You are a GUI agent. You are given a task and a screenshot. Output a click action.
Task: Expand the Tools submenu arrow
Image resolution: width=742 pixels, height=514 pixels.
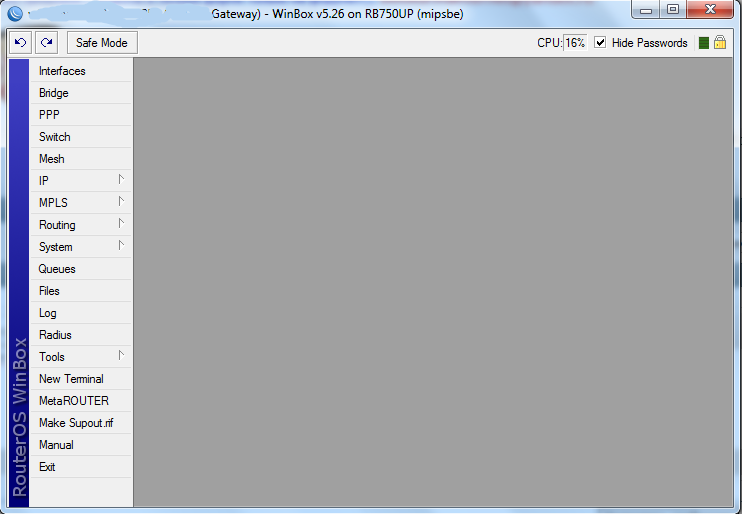tap(121, 355)
